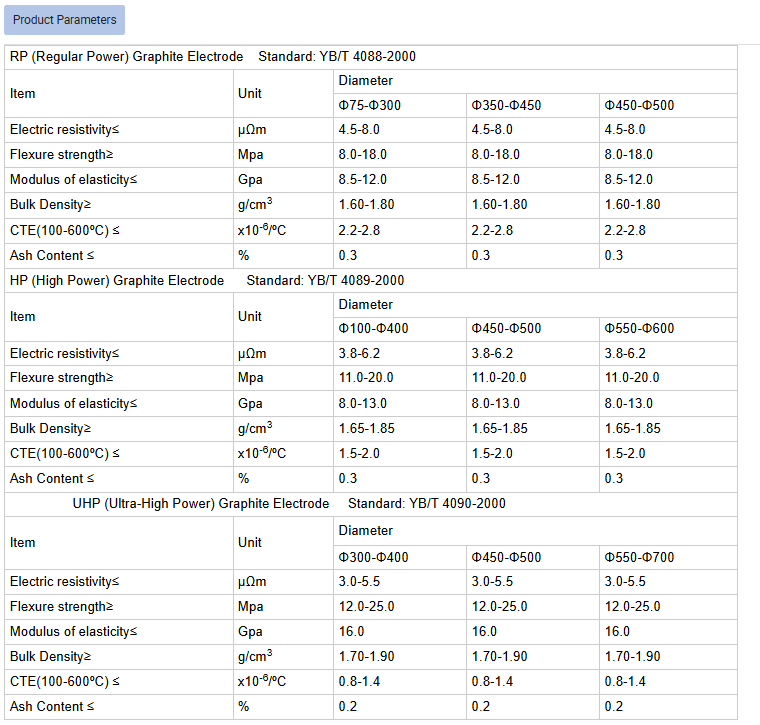Click the Φ300-Φ400 diameter column header
This screenshot has height=725, width=760.
click(x=373, y=556)
